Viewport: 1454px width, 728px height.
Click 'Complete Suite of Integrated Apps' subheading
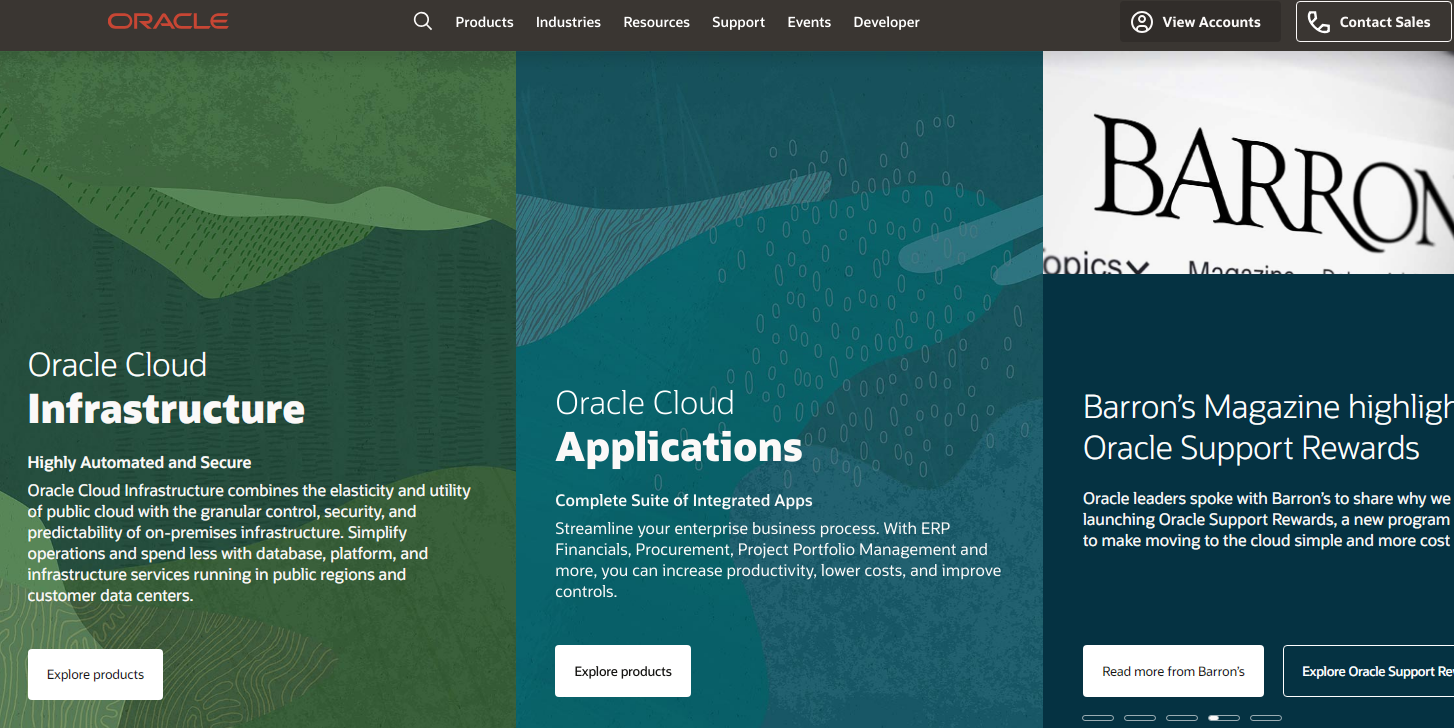pos(684,500)
